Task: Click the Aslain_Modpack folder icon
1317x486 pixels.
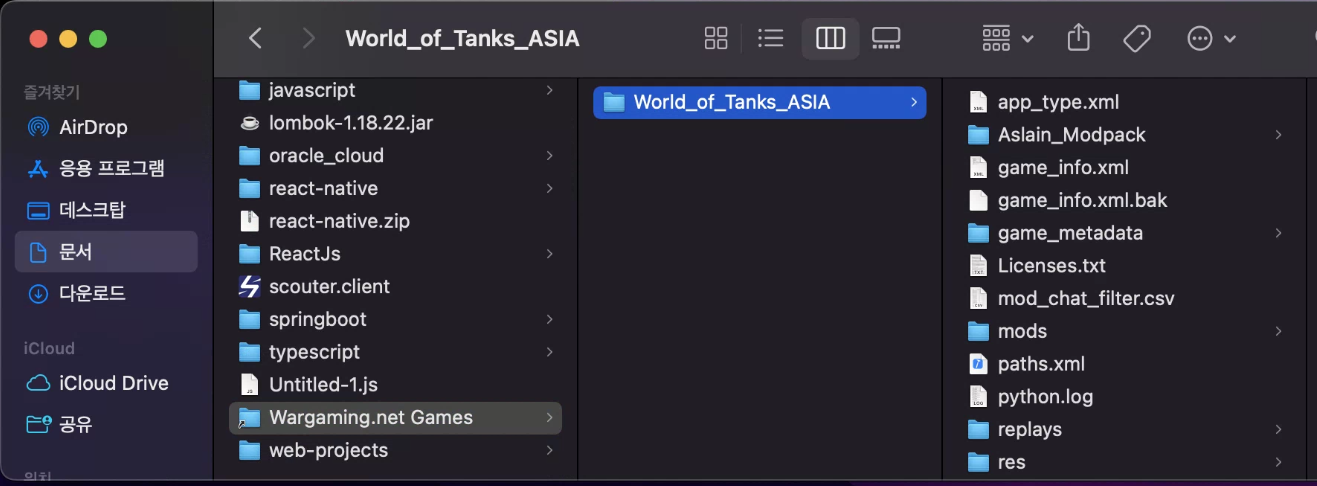Action: tap(978, 134)
